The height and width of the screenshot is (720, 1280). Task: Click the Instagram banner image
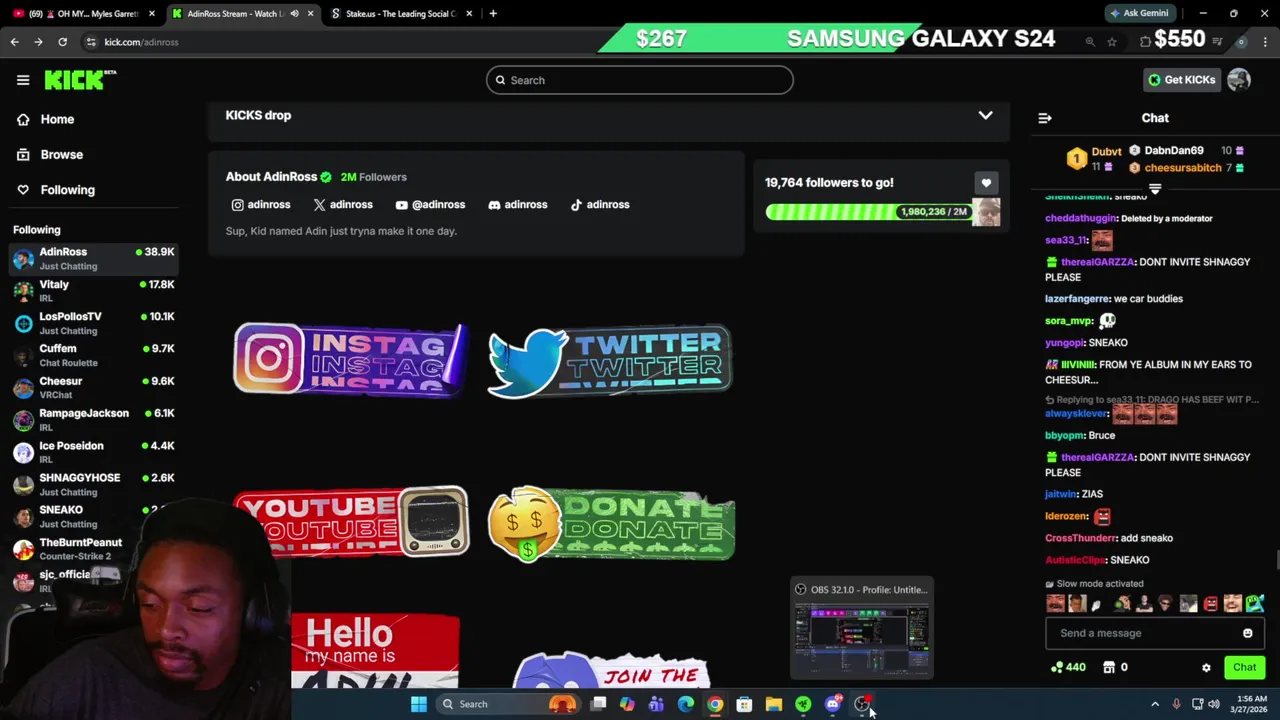pos(350,359)
